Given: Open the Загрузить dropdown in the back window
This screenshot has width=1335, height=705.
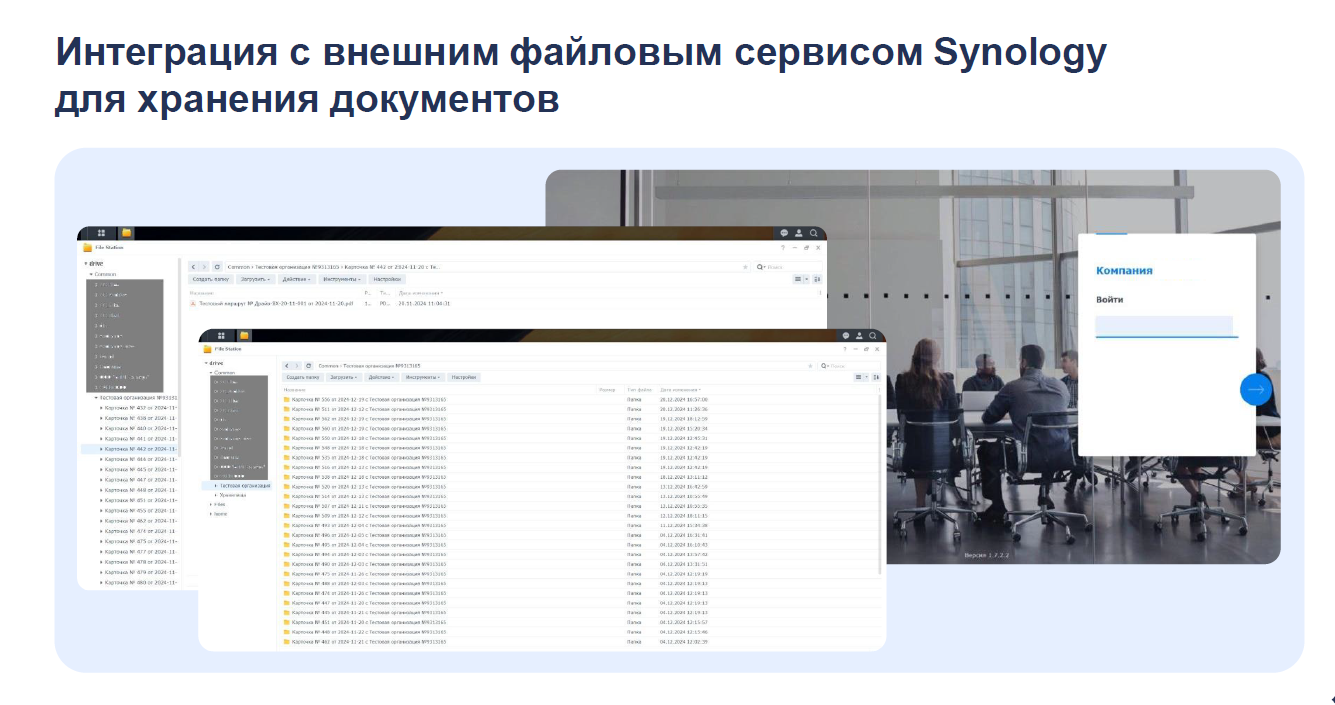Looking at the screenshot, I should coord(256,279).
